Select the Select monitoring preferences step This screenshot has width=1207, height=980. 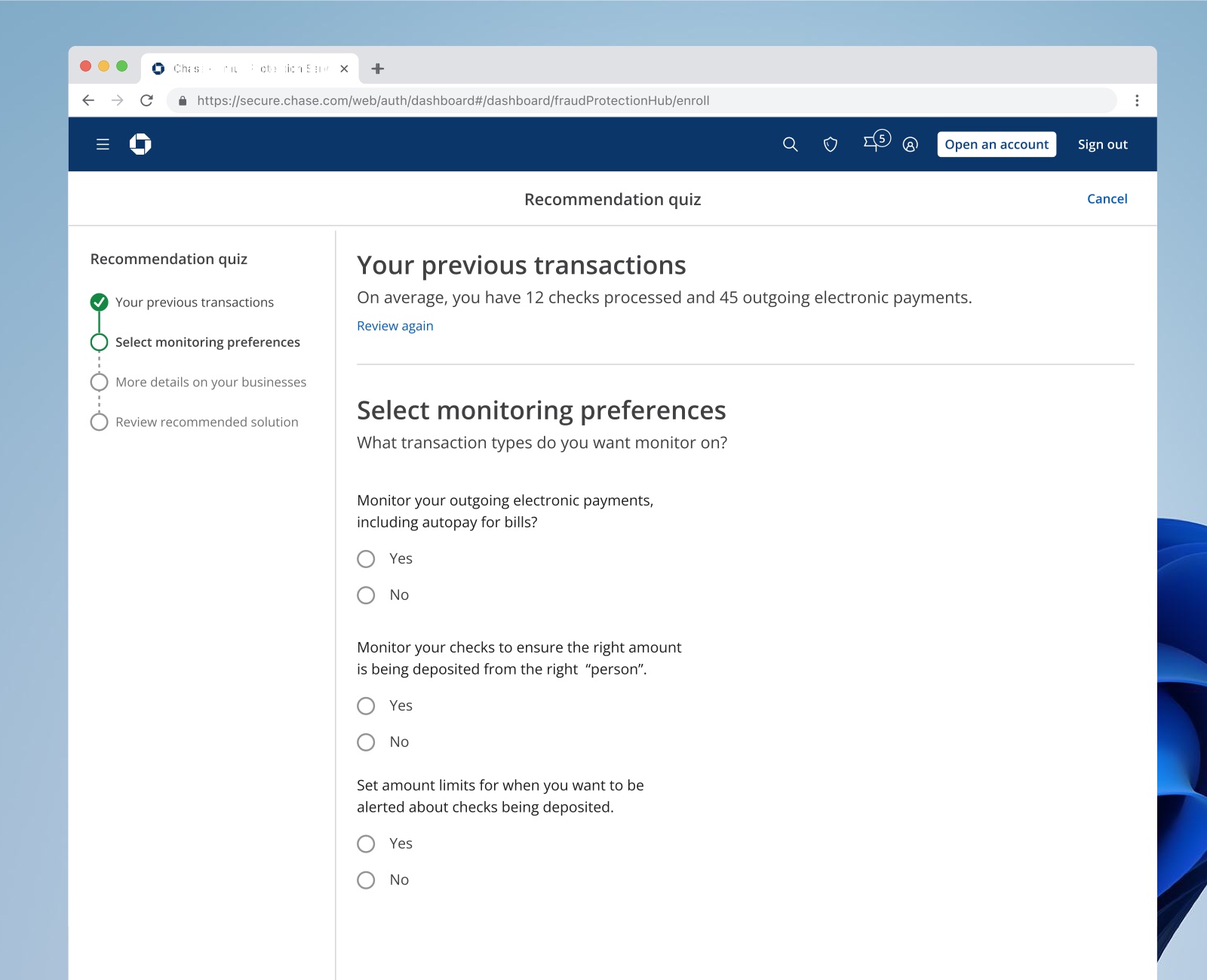point(207,343)
